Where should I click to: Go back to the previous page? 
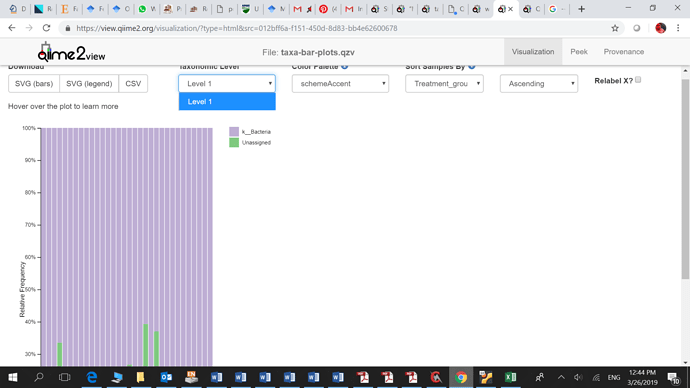point(12,28)
